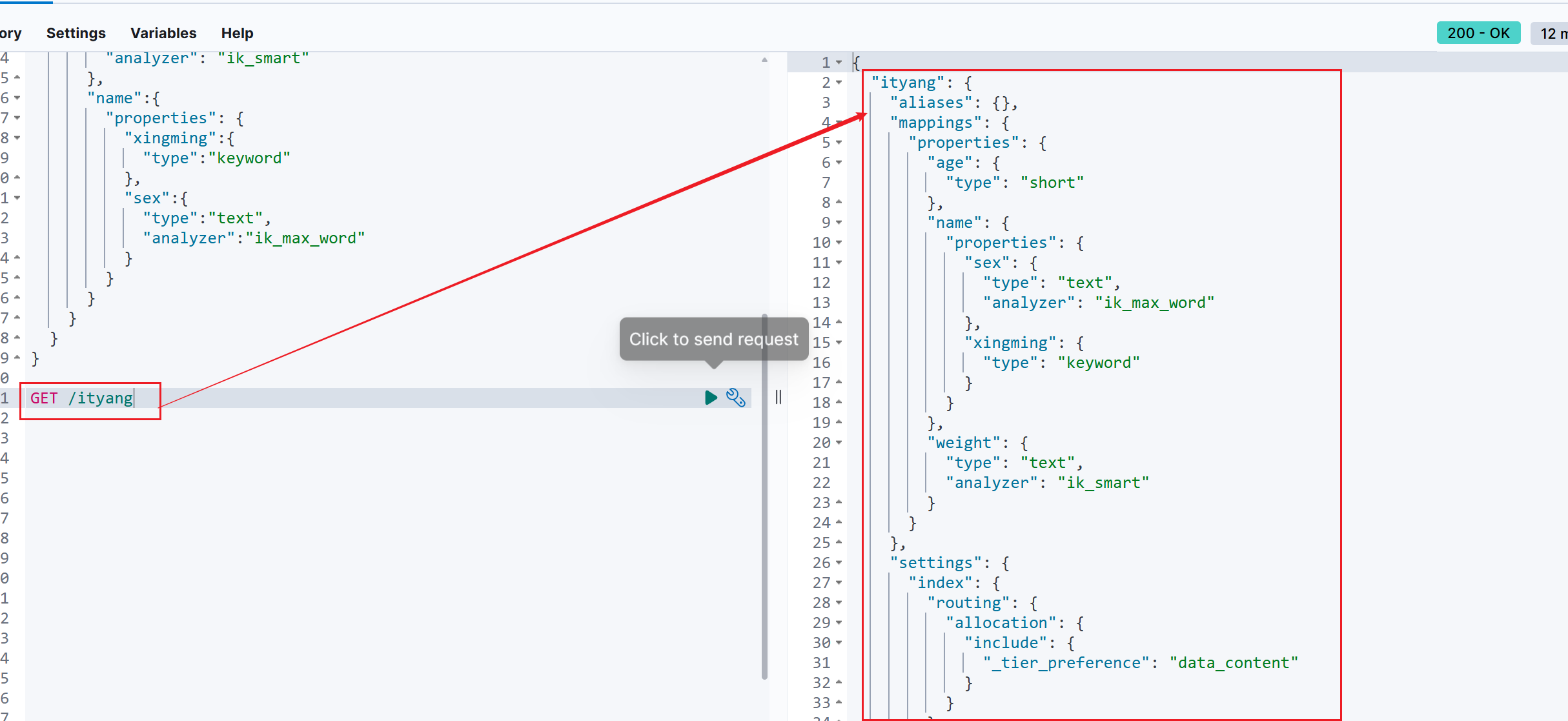Click the green play send request icon
The width and height of the screenshot is (1568, 721).
tap(711, 398)
